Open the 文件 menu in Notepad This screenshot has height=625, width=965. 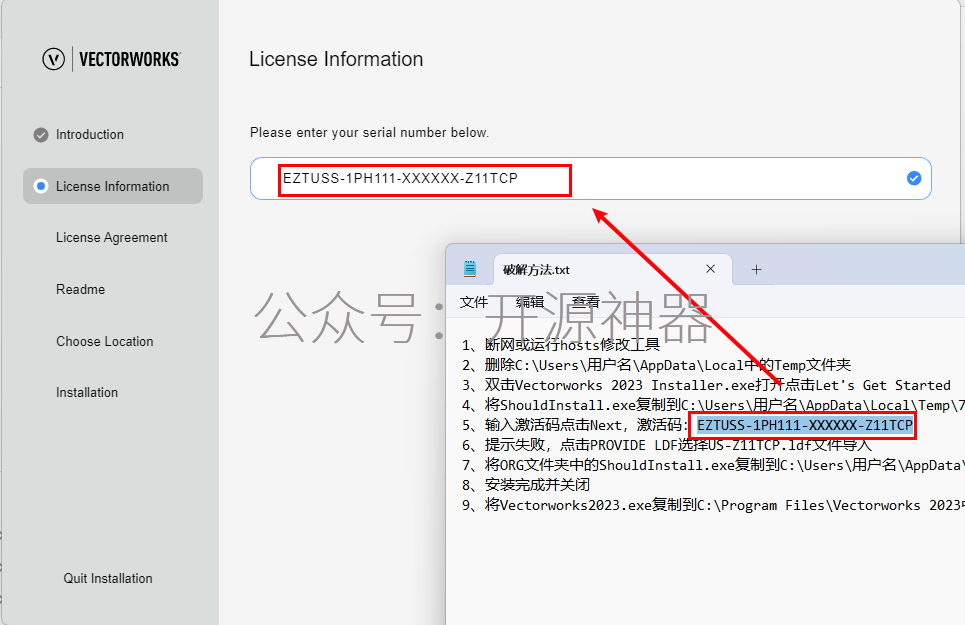click(474, 302)
